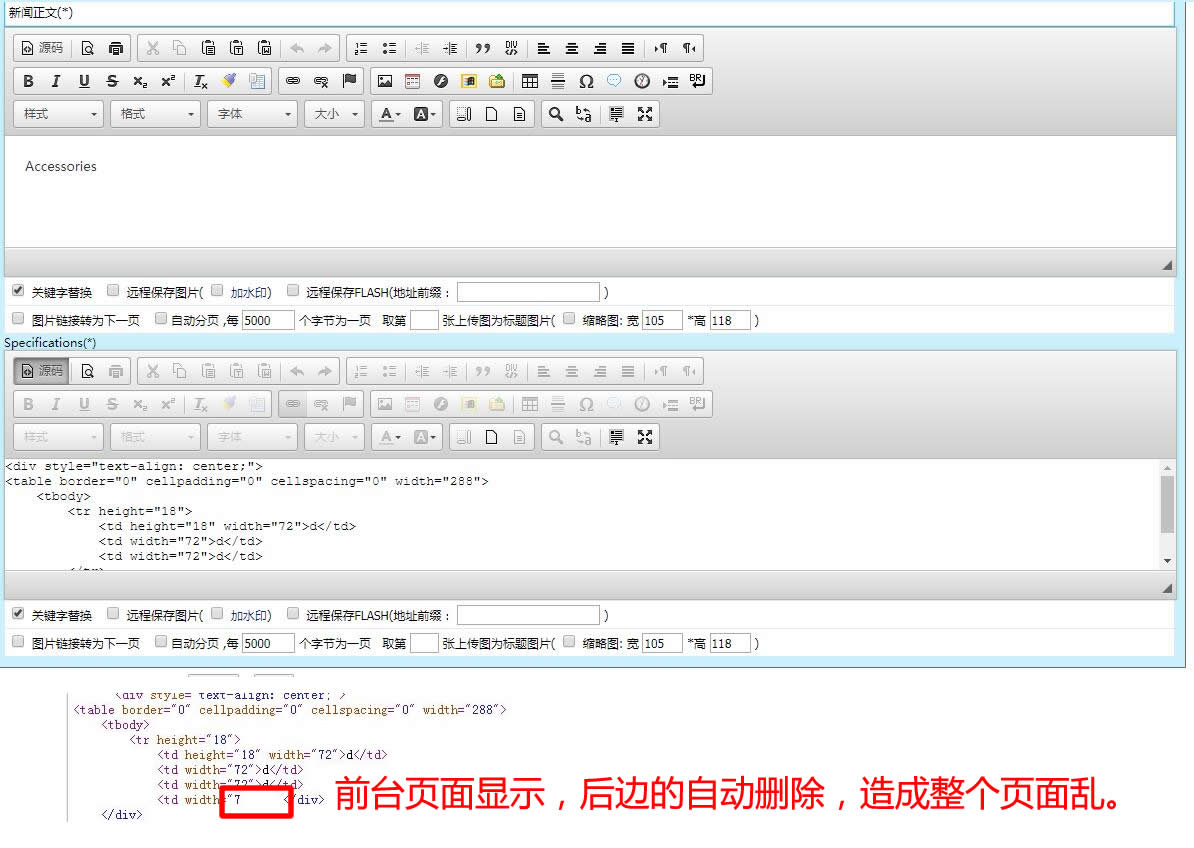Click Bold in the news body editor toolbar
Image resolution: width=1194 pixels, height=848 pixels.
[x=28, y=82]
